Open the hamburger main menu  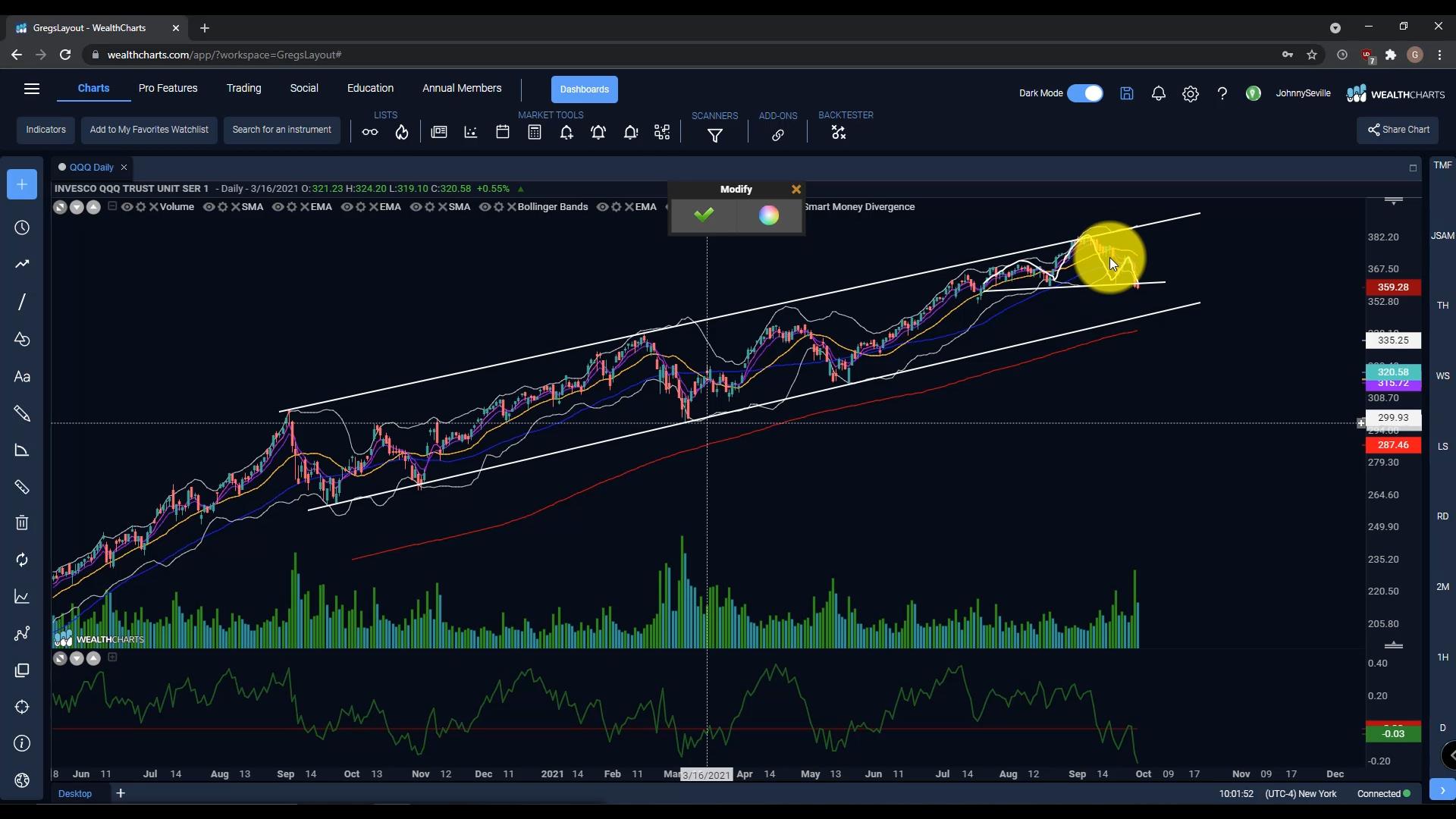(32, 89)
